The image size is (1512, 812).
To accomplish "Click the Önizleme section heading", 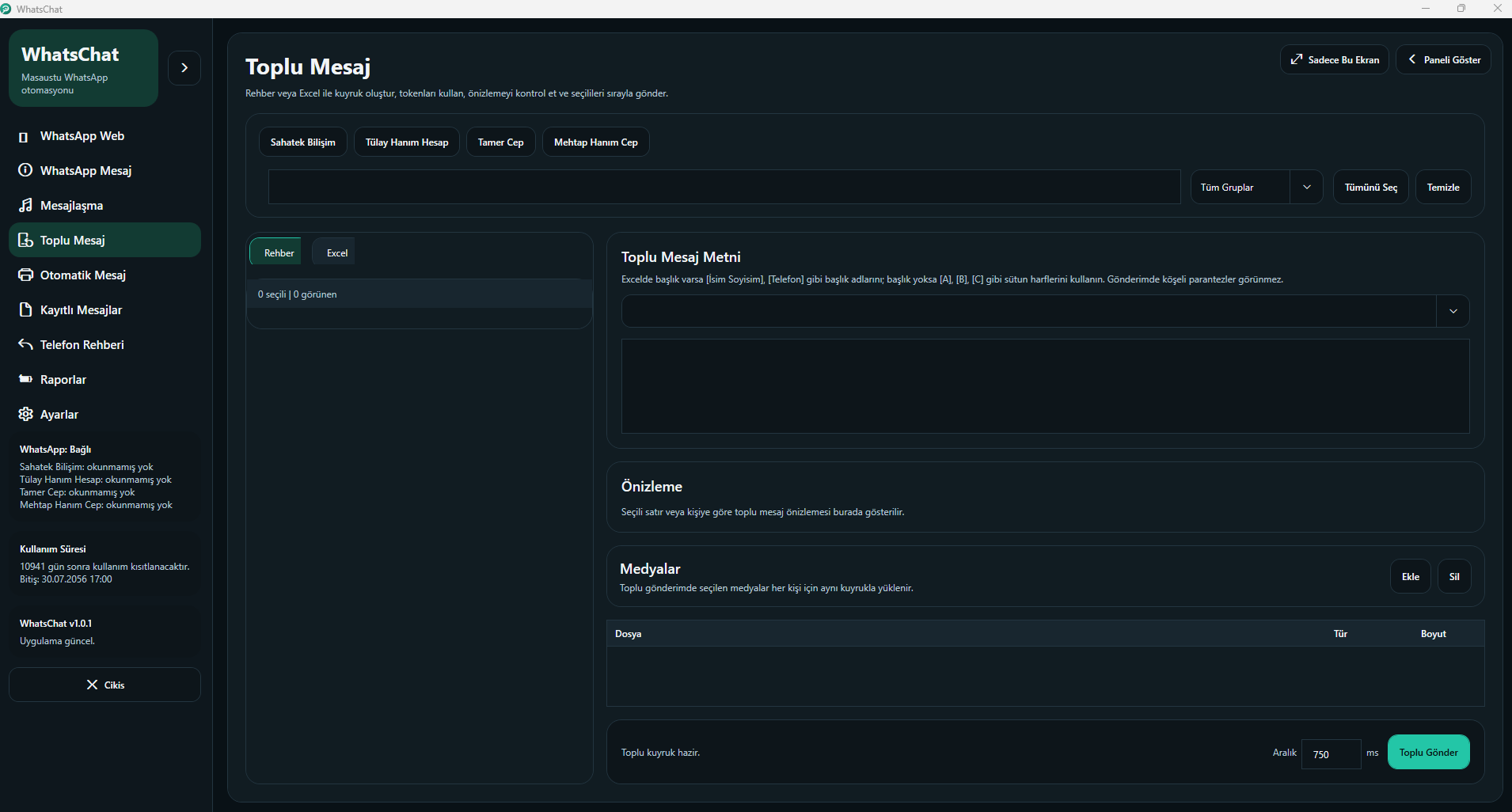I will tap(652, 487).
